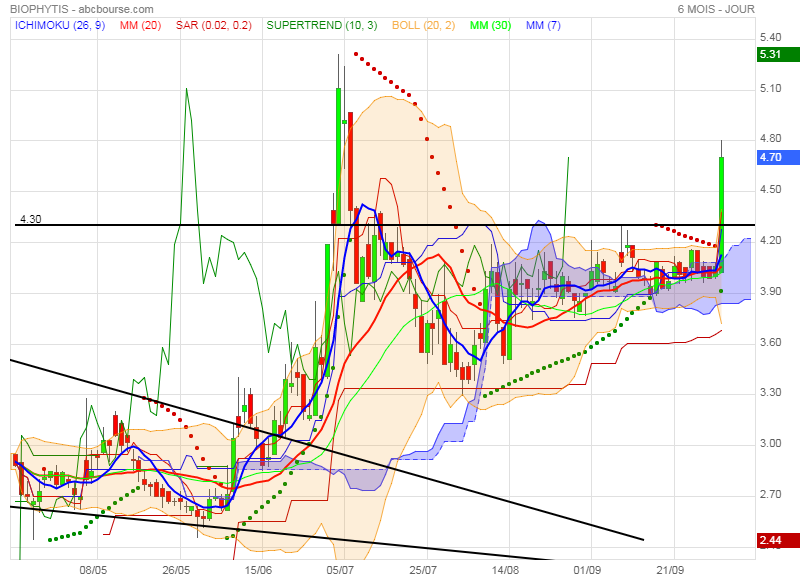The height and width of the screenshot is (580, 800).
Task: Click the 01/09 date on the axis
Action: pyautogui.click(x=587, y=570)
